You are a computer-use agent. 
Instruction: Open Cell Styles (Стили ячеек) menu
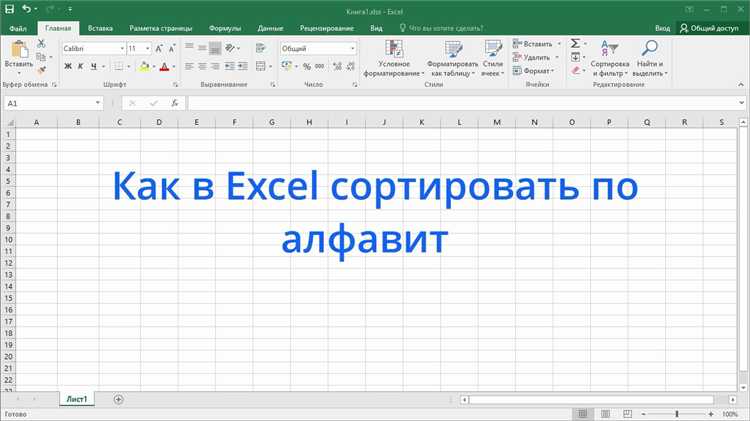tap(493, 58)
